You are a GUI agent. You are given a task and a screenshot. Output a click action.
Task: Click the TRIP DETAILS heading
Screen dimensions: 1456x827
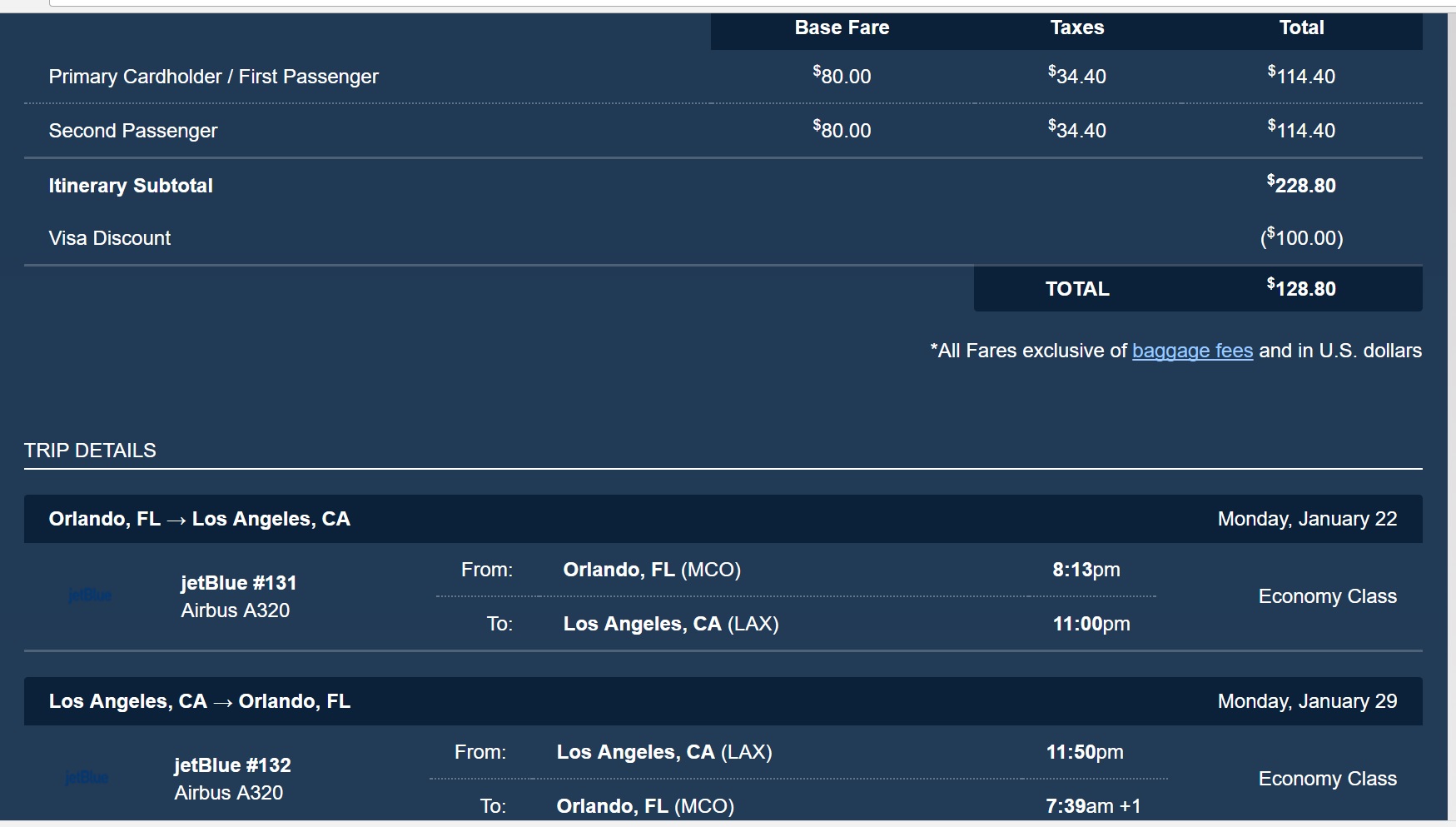click(90, 451)
